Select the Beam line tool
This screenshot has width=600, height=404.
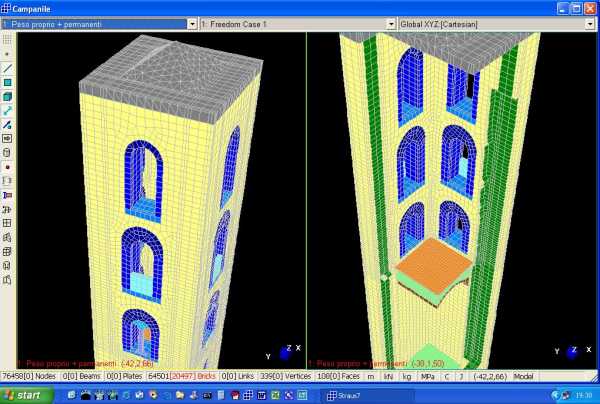pyautogui.click(x=8, y=68)
